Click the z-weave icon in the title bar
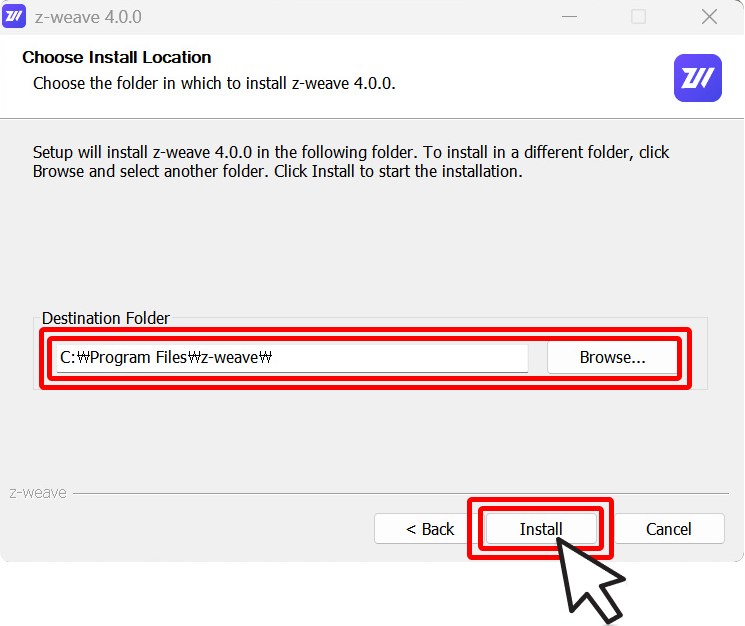This screenshot has height=626, width=745. point(15,17)
